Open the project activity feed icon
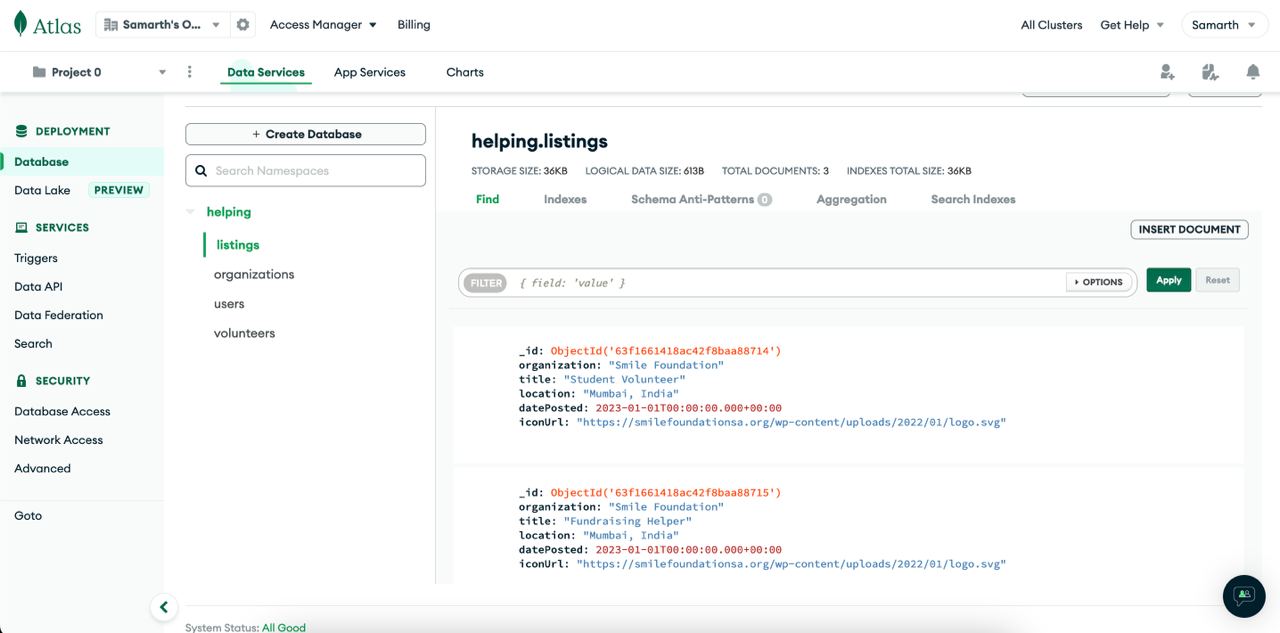 click(1210, 72)
